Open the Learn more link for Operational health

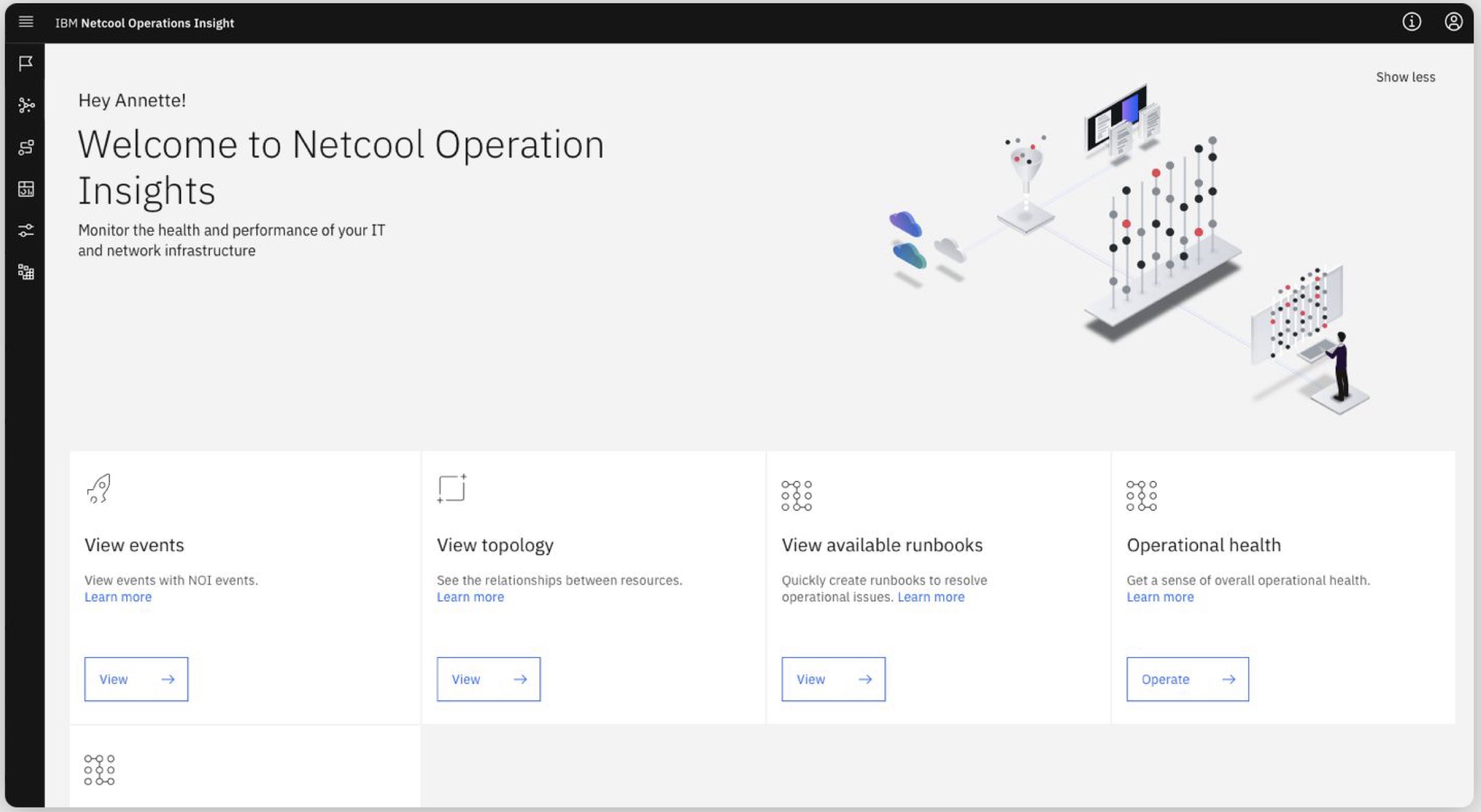click(1160, 597)
